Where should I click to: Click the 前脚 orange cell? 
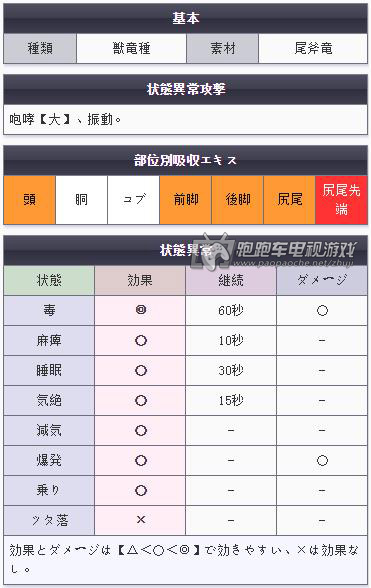click(186, 200)
